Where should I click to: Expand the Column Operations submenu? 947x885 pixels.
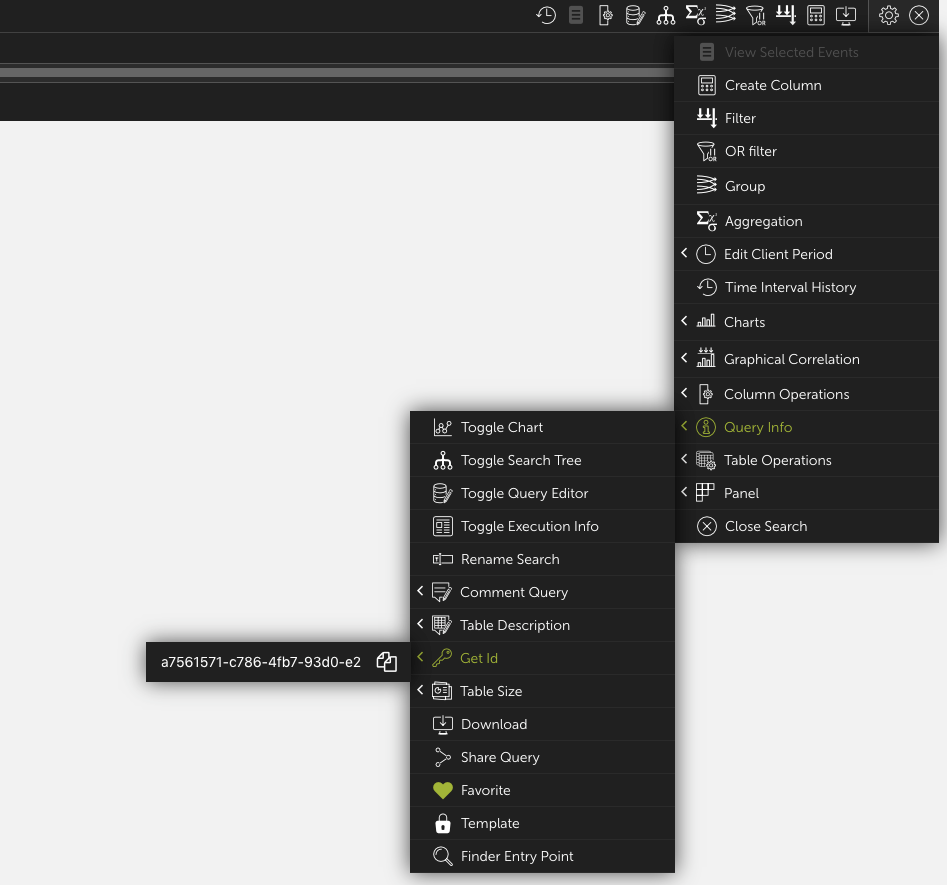[786, 394]
